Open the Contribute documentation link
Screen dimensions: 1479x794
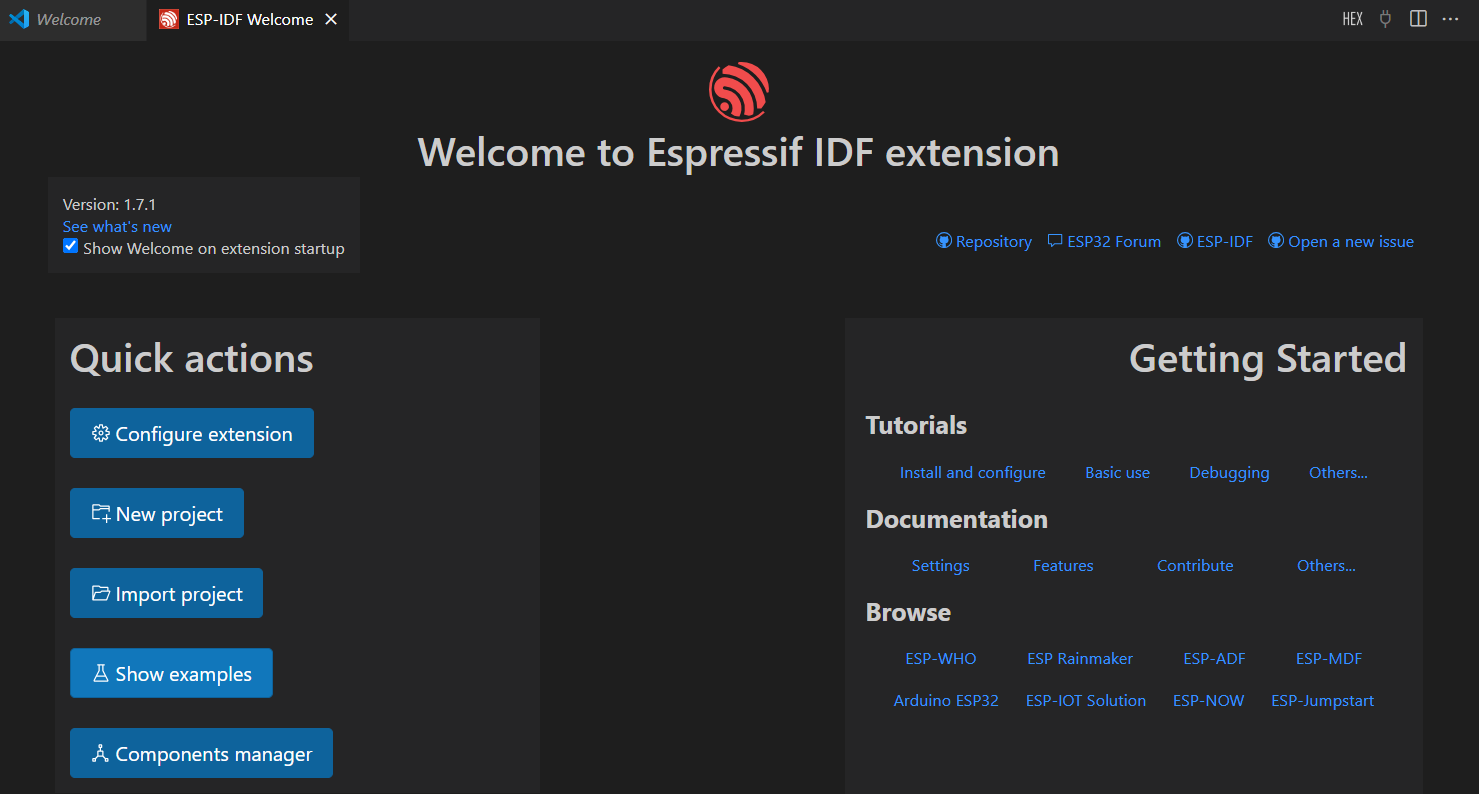pos(1195,565)
